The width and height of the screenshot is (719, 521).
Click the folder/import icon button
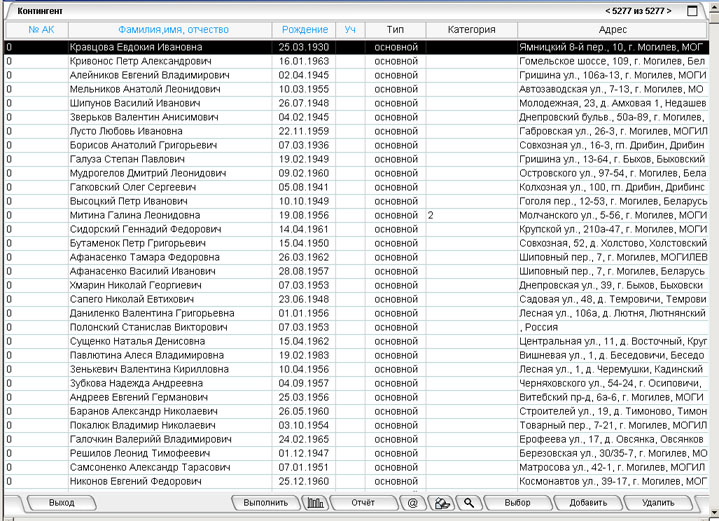click(x=442, y=503)
